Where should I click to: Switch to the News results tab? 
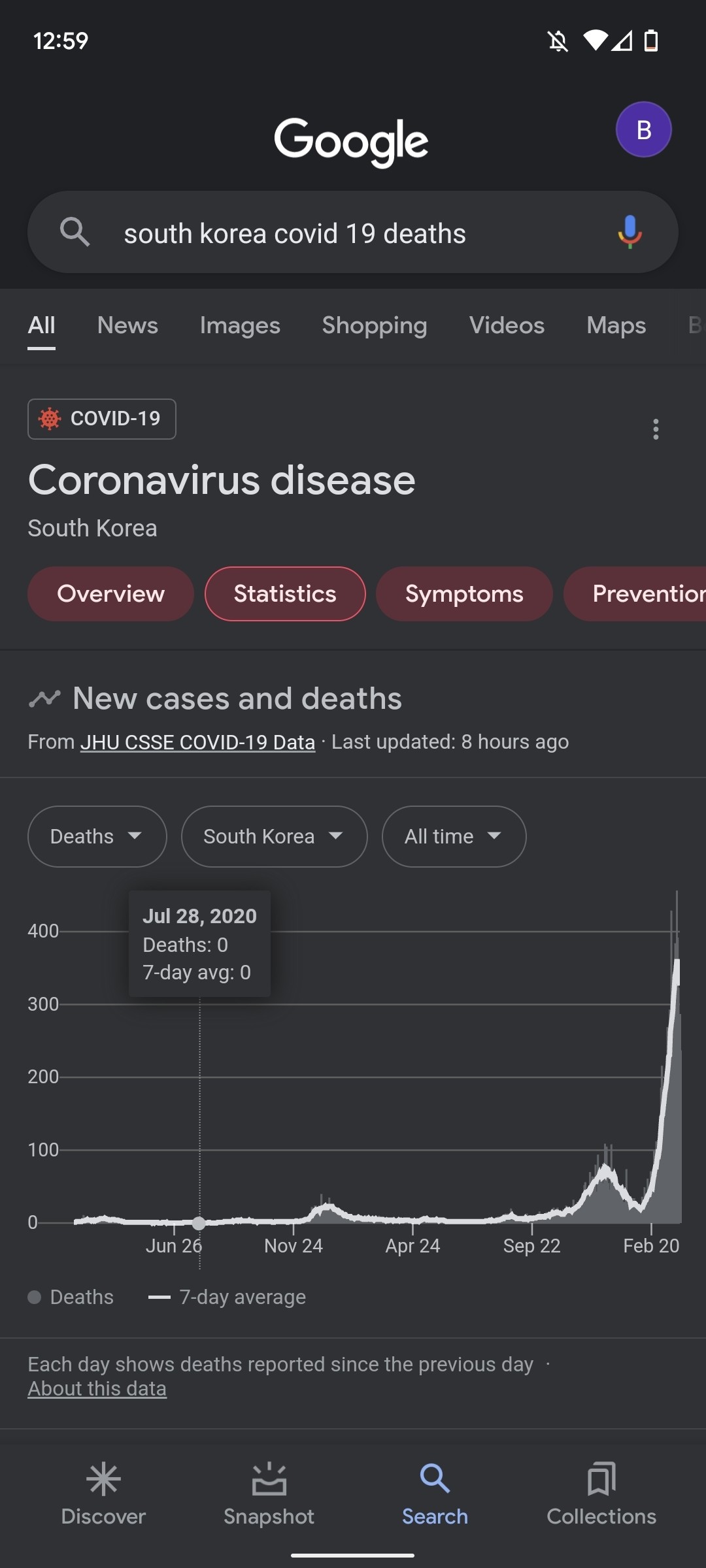tap(127, 325)
